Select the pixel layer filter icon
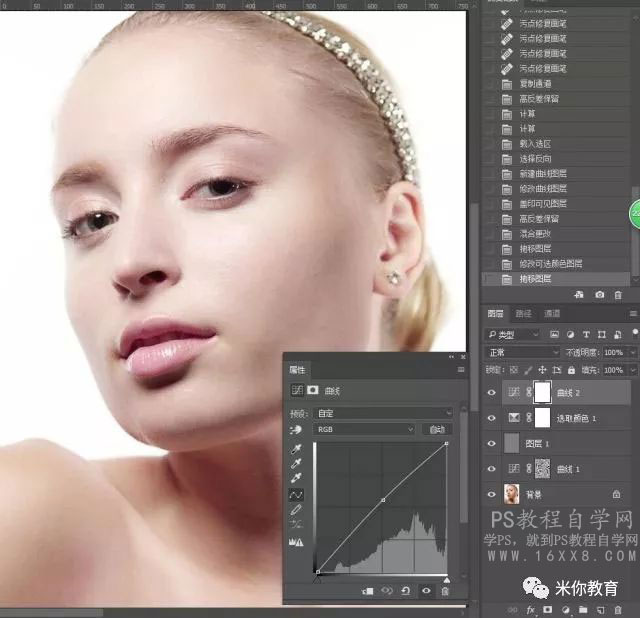This screenshot has width=640, height=618. point(554,335)
